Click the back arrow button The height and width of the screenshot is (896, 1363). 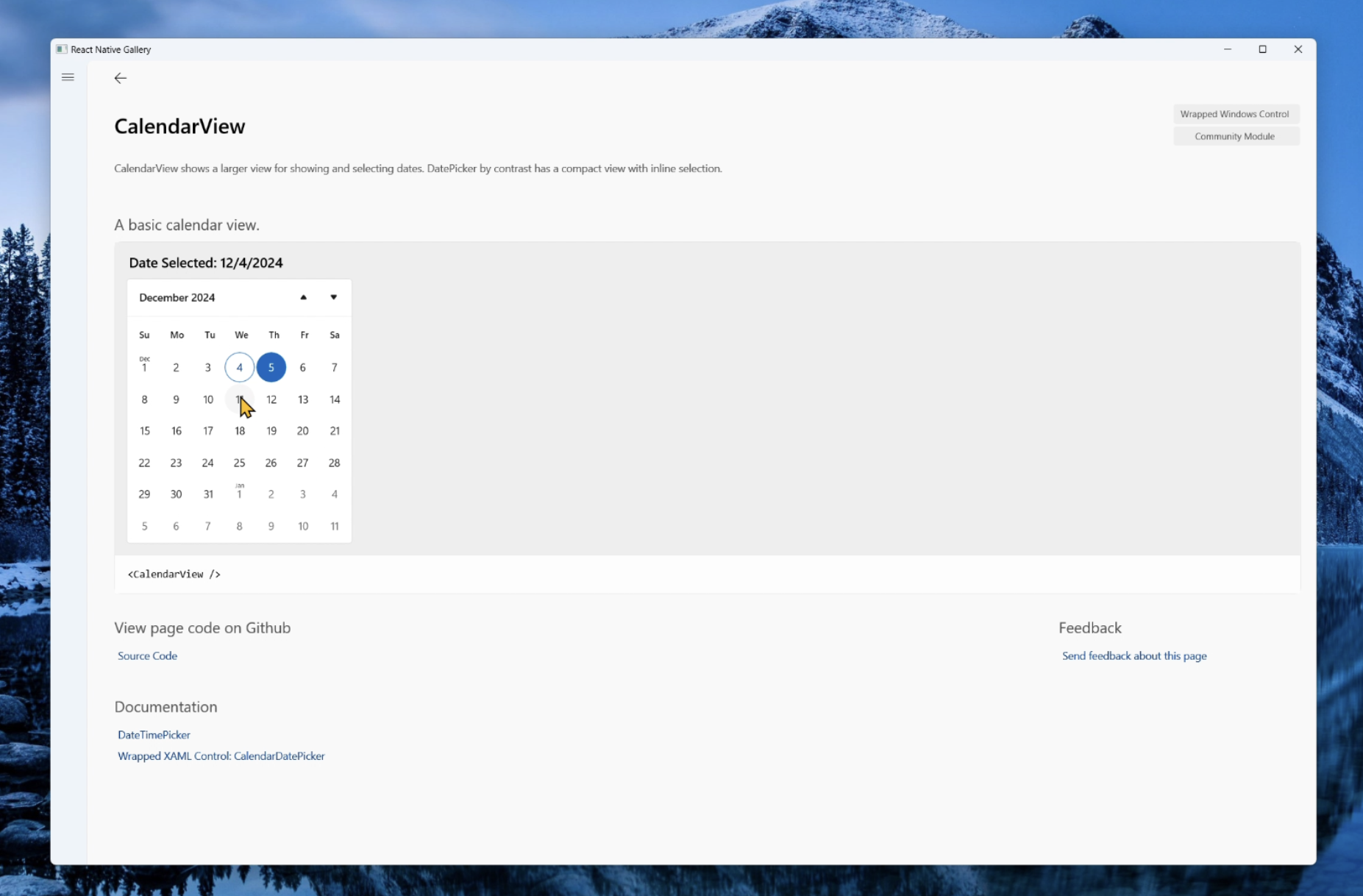pyautogui.click(x=121, y=78)
